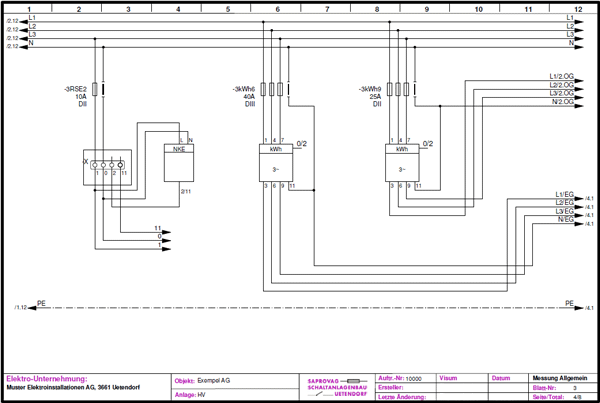
Task: Click the 40A fuse rating text
Action: (x=249, y=97)
